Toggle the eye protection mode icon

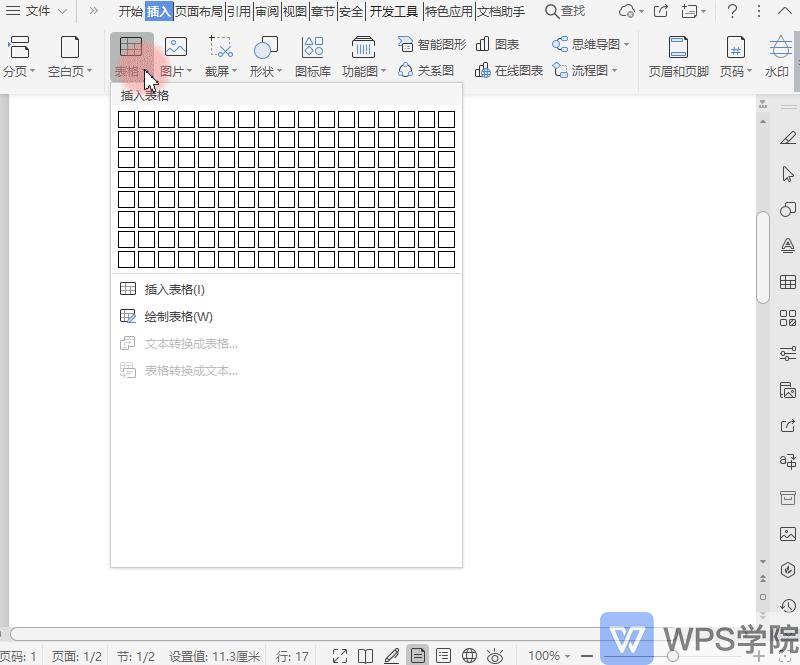pyautogui.click(x=493, y=656)
